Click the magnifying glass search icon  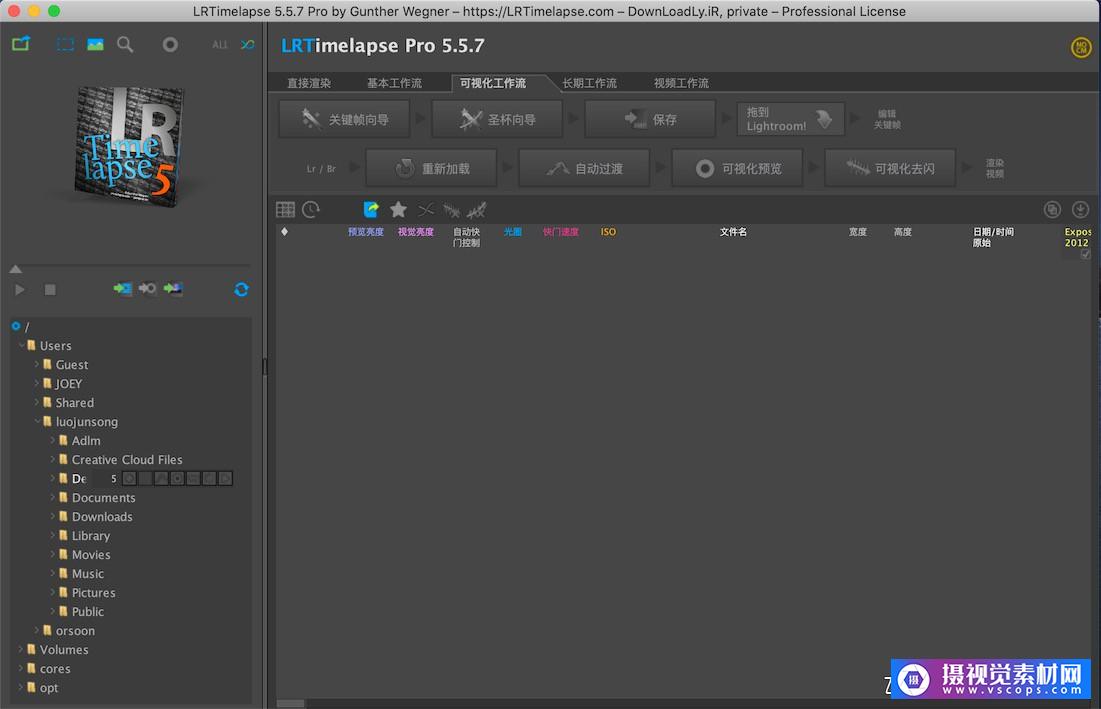pos(125,44)
